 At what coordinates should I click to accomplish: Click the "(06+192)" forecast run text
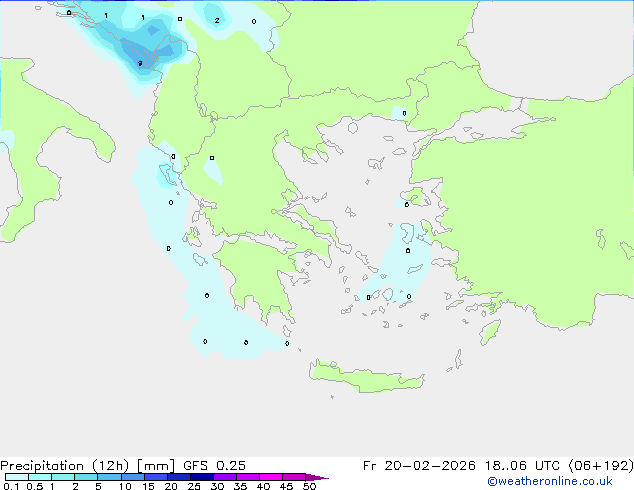pyautogui.click(x=601, y=466)
